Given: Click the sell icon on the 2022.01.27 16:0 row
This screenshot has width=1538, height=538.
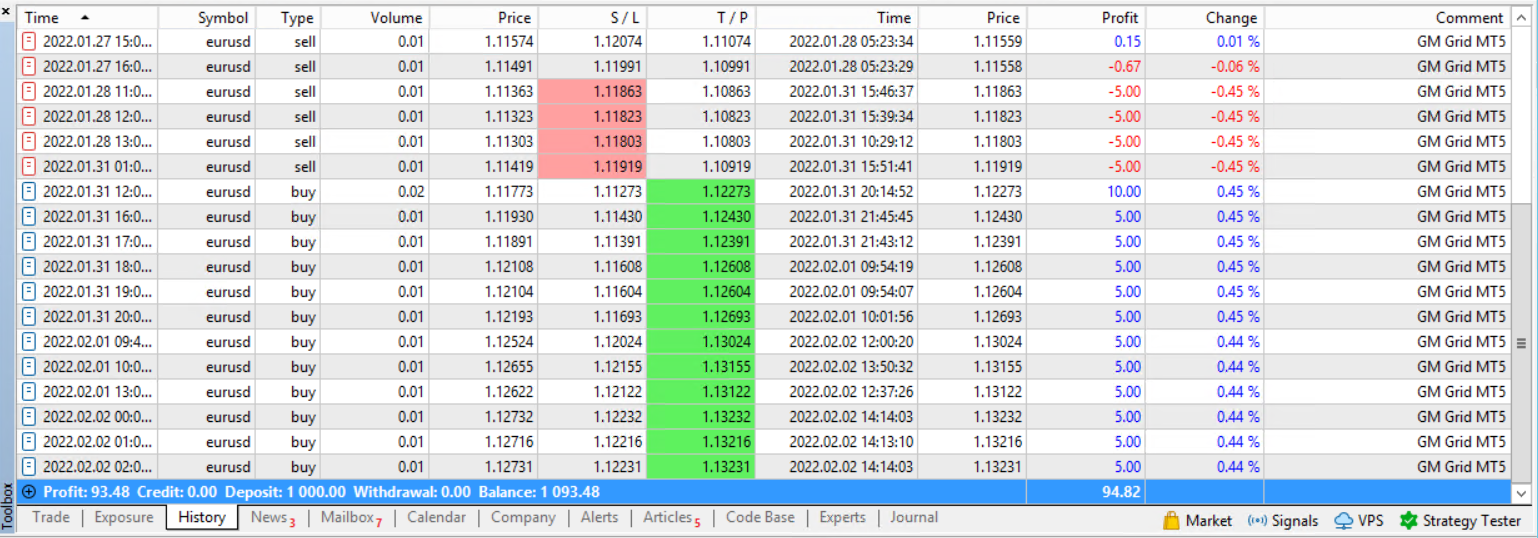Looking at the screenshot, I should click(x=29, y=67).
